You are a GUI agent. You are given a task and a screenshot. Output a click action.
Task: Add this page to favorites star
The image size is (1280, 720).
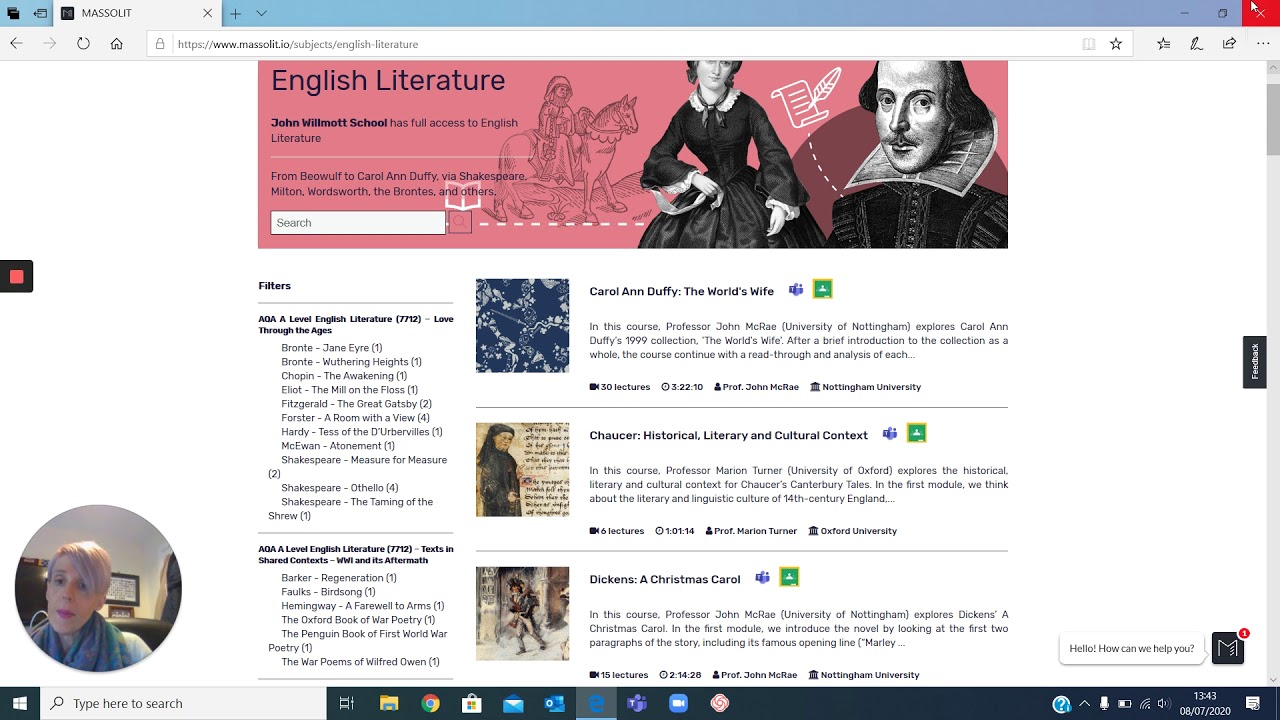click(x=1116, y=44)
